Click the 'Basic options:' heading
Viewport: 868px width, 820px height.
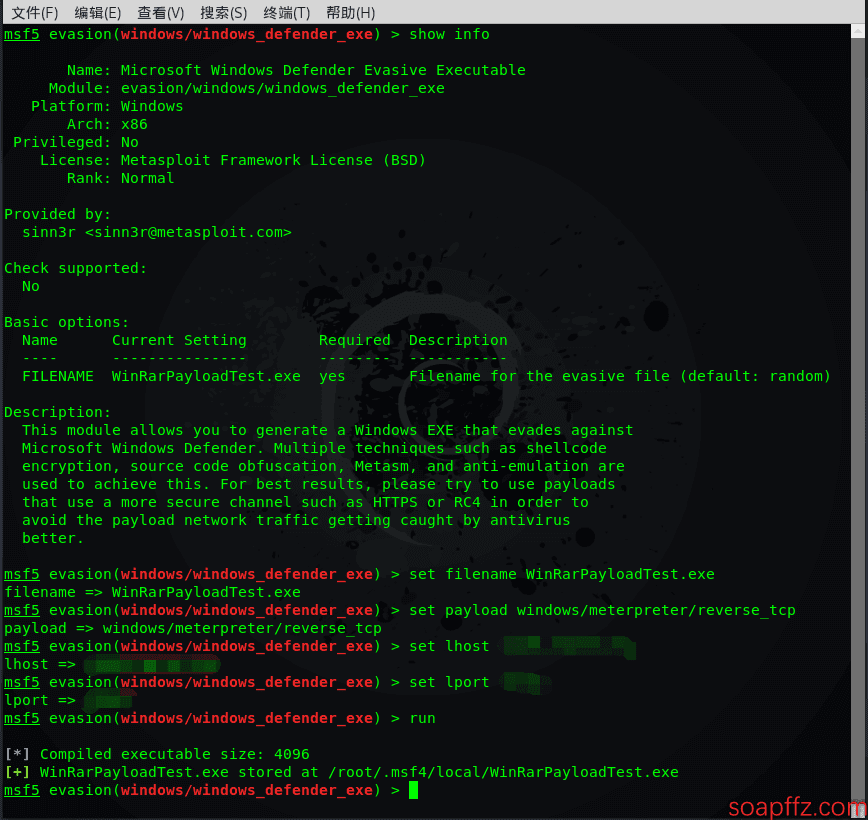66,322
